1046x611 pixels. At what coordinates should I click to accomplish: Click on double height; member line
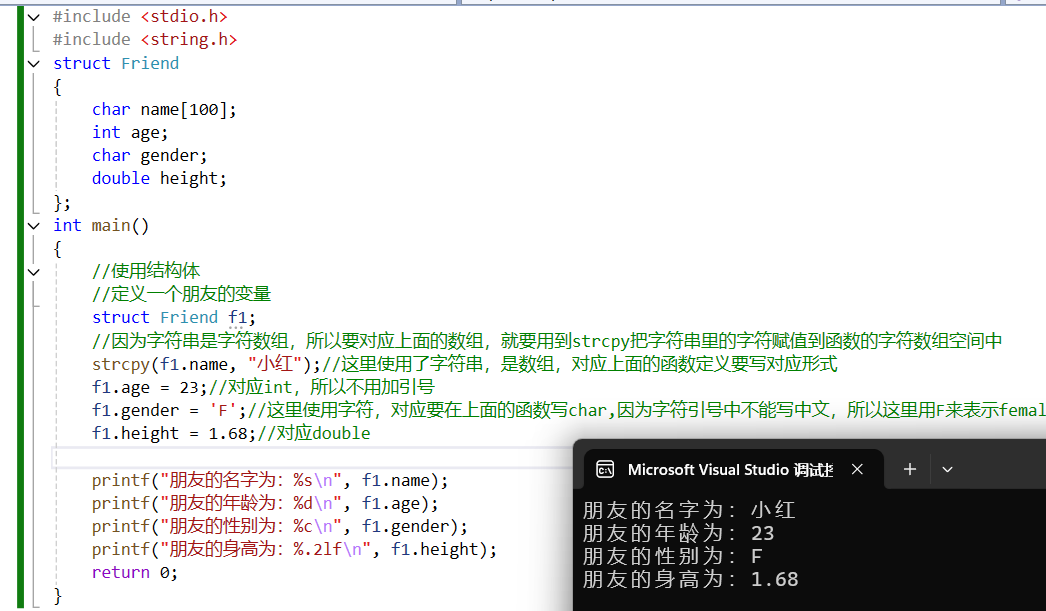pos(159,179)
